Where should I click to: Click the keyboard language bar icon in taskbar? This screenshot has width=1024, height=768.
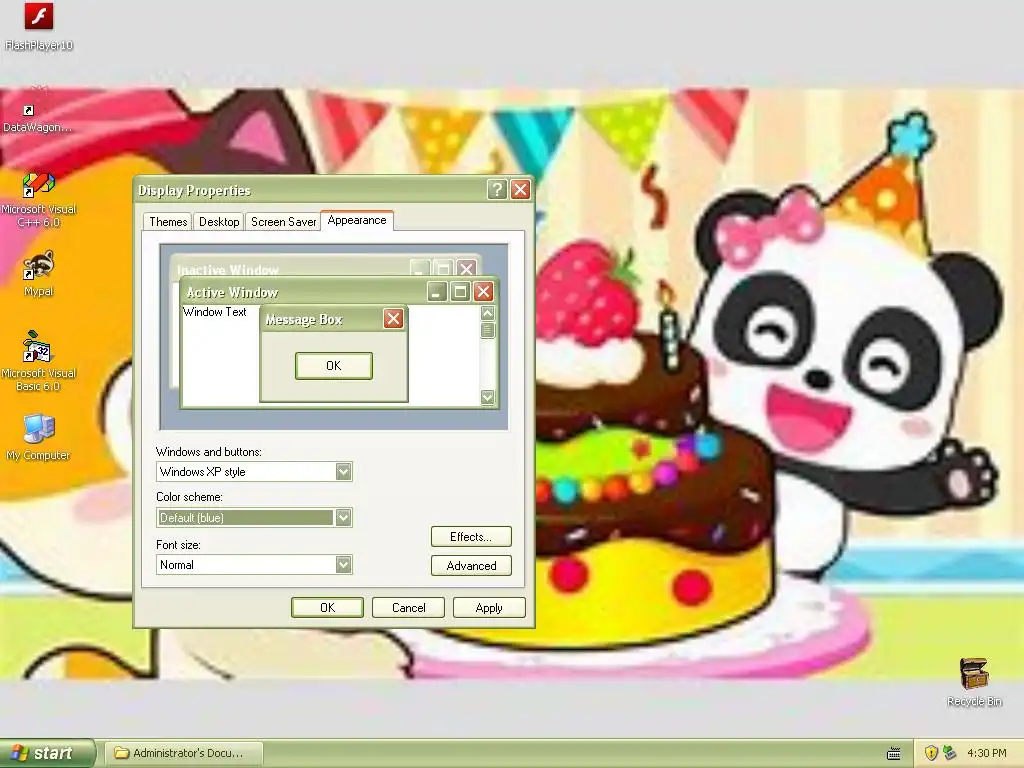click(x=893, y=754)
